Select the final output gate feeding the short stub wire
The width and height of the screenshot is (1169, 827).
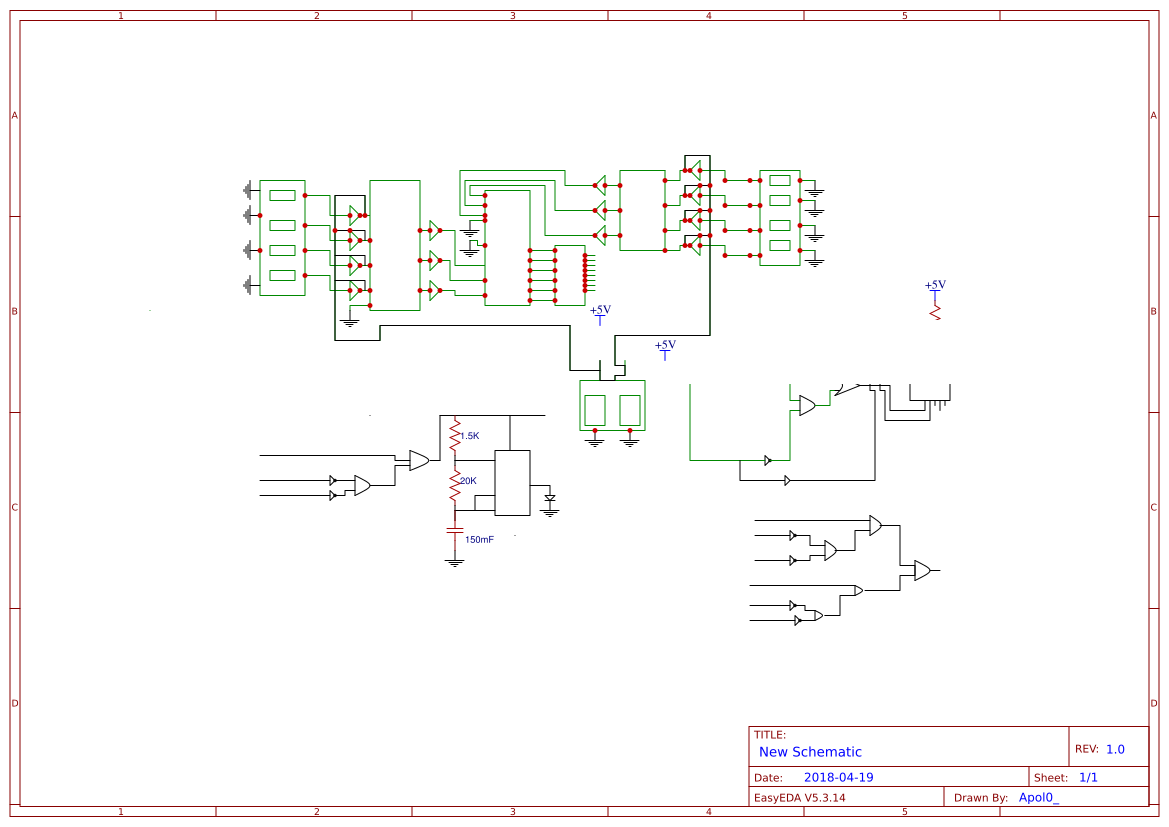click(x=922, y=570)
